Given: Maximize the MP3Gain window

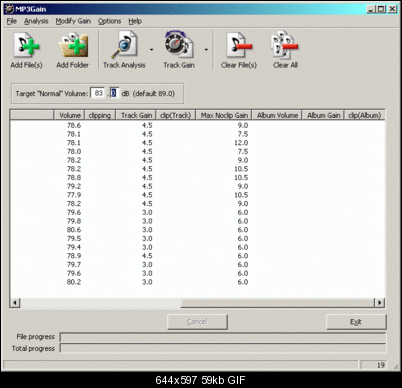Looking at the screenshot, I should point(381,9).
